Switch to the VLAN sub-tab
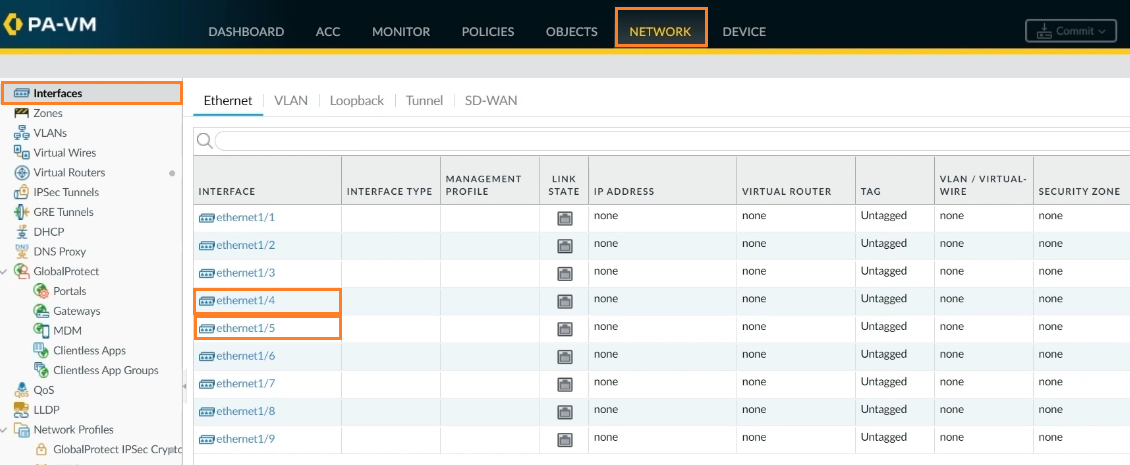The width and height of the screenshot is (1130, 465). click(291, 101)
